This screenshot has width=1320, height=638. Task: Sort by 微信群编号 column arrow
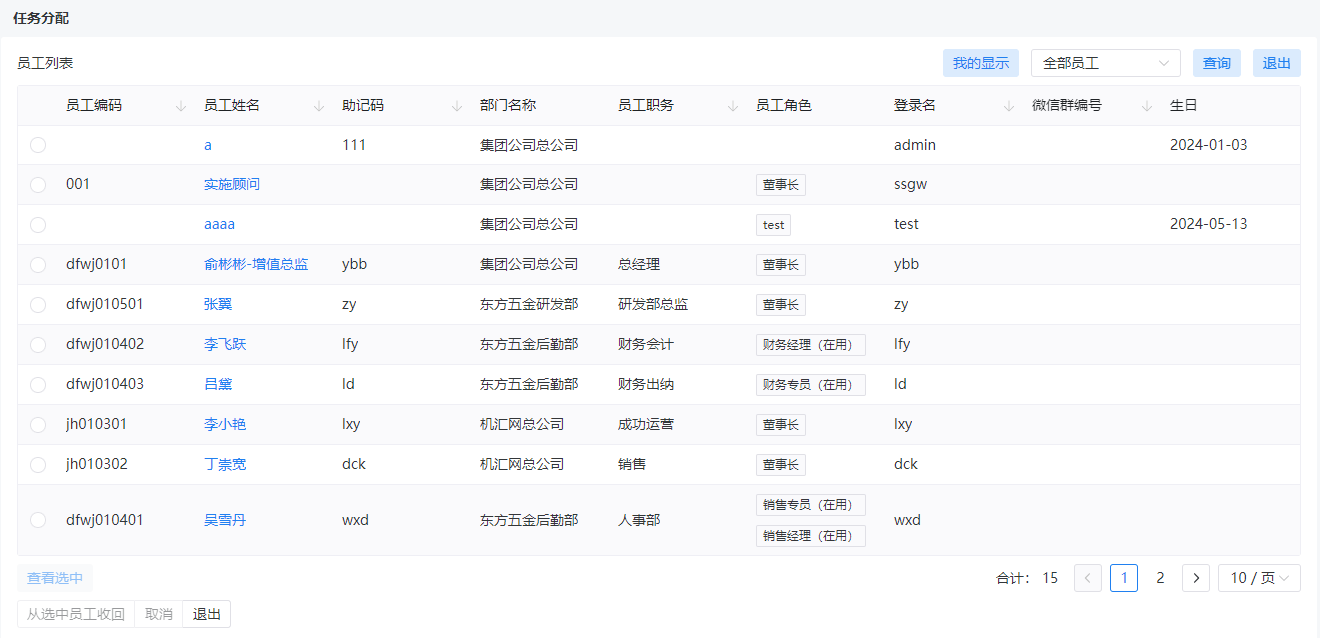1147,106
